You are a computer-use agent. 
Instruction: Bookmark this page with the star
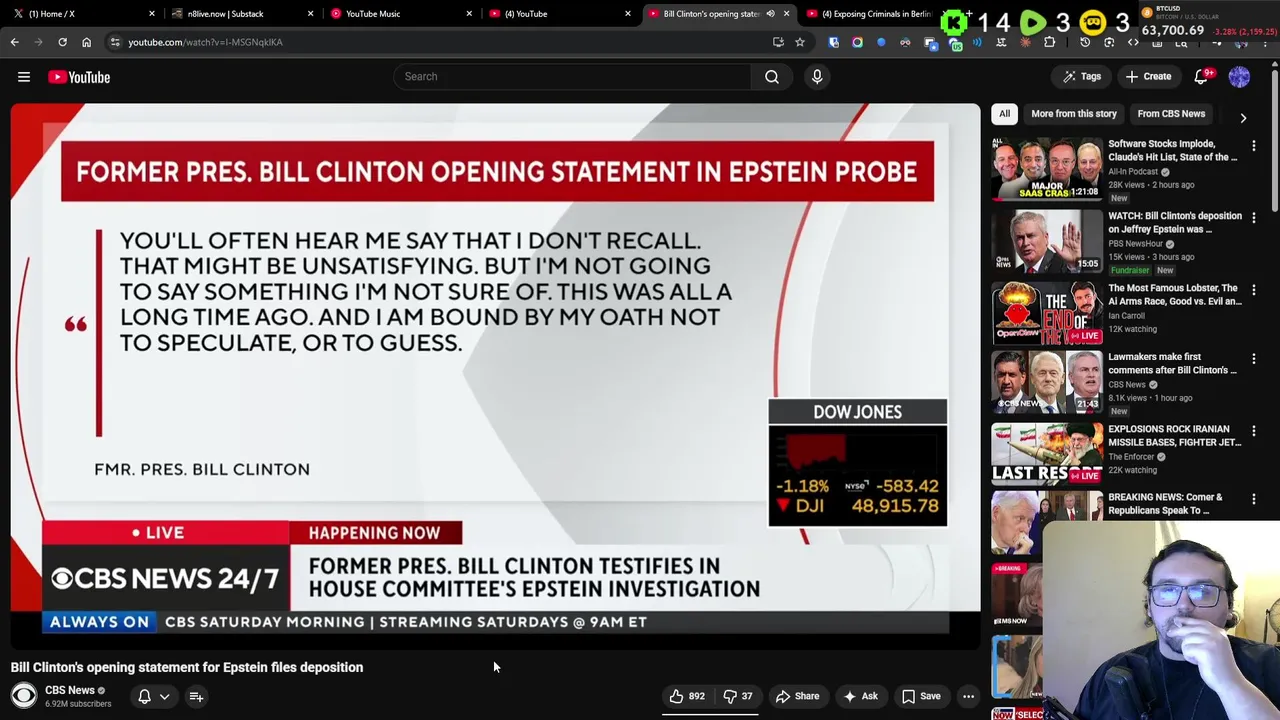[799, 42]
